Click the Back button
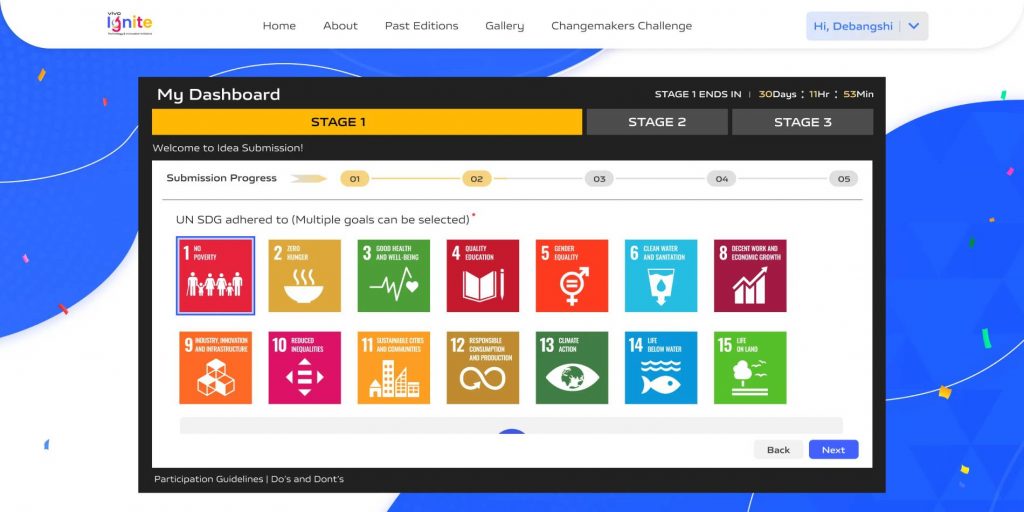 (778, 450)
